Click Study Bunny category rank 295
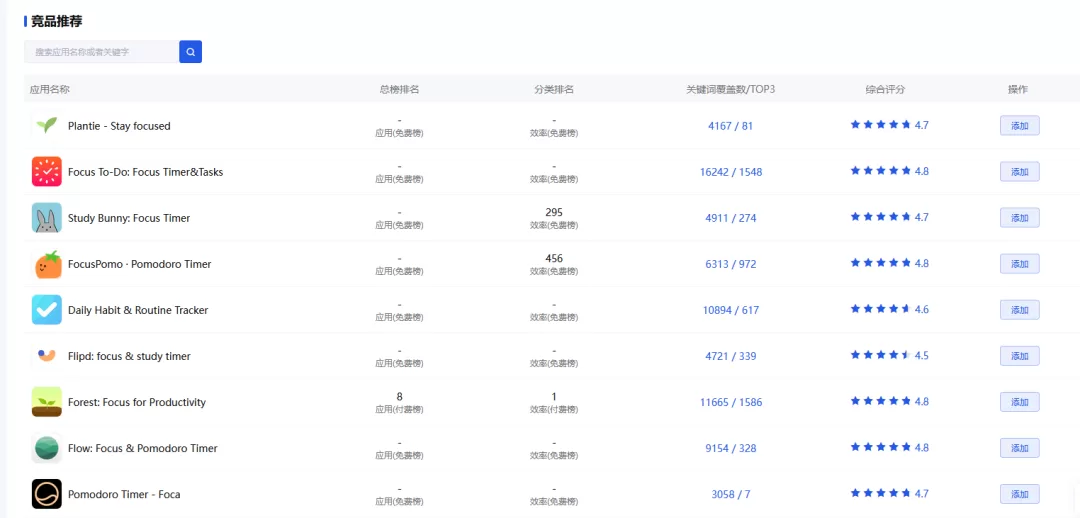Screen dimensions: 1080x518 pyautogui.click(x=554, y=212)
